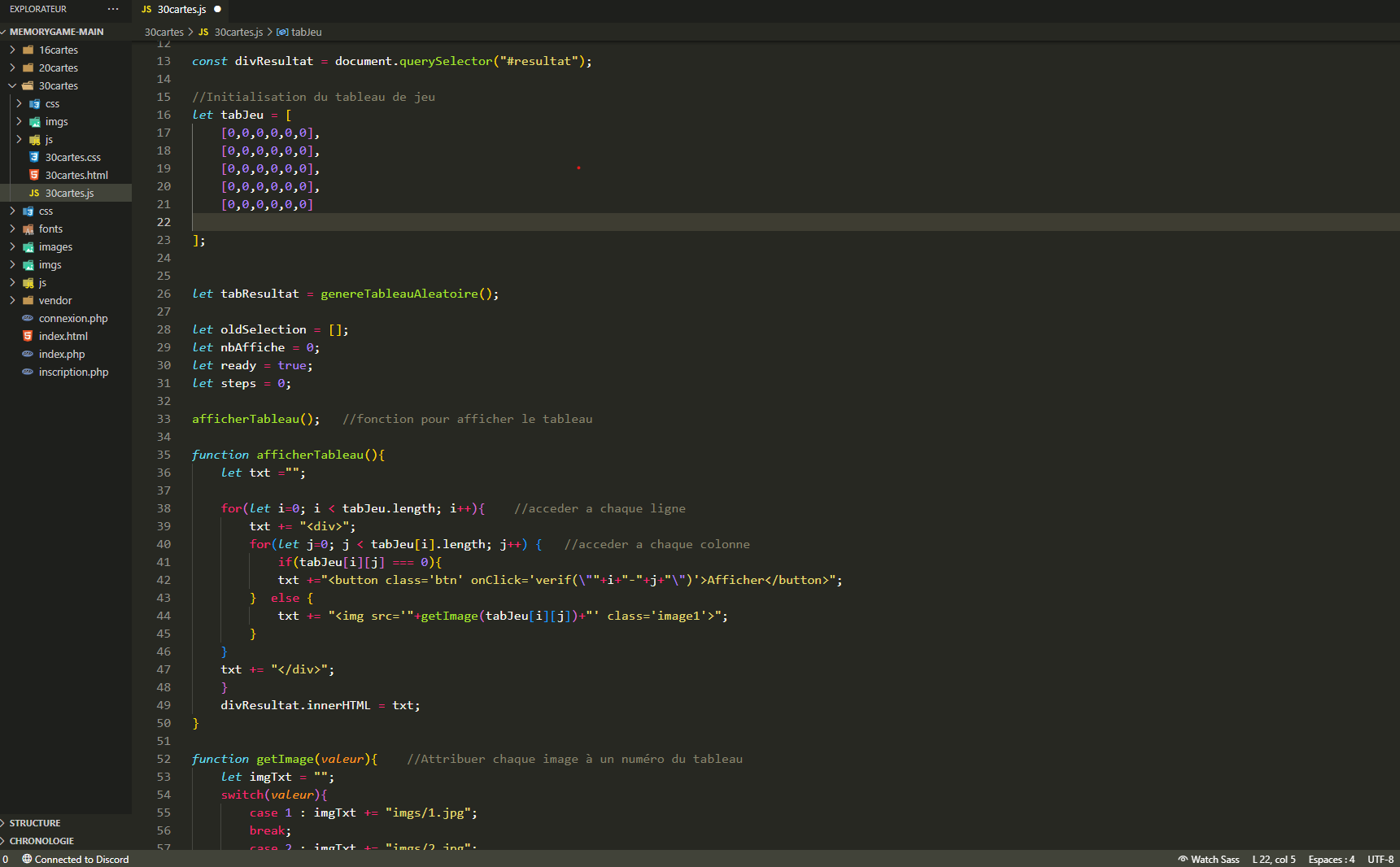1400x867 pixels.
Task: Select the 30cartes.js editor tab
Action: 181,10
